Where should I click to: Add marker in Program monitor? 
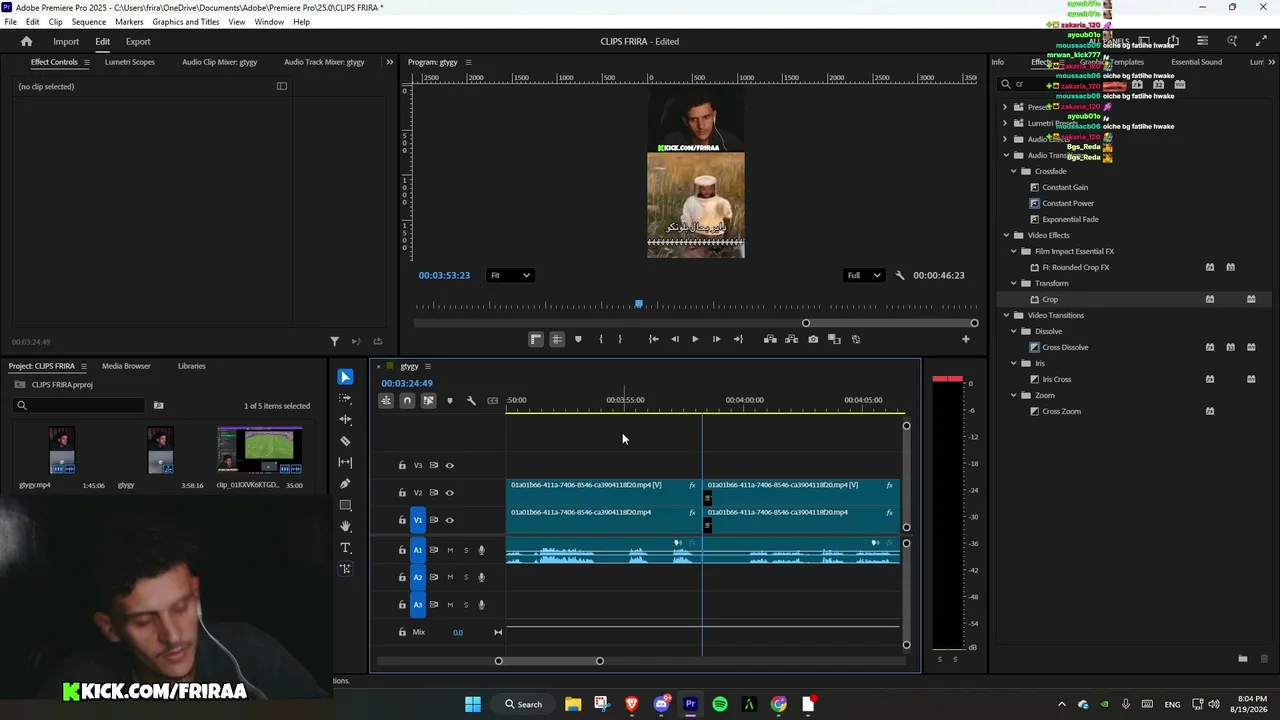tap(578, 339)
